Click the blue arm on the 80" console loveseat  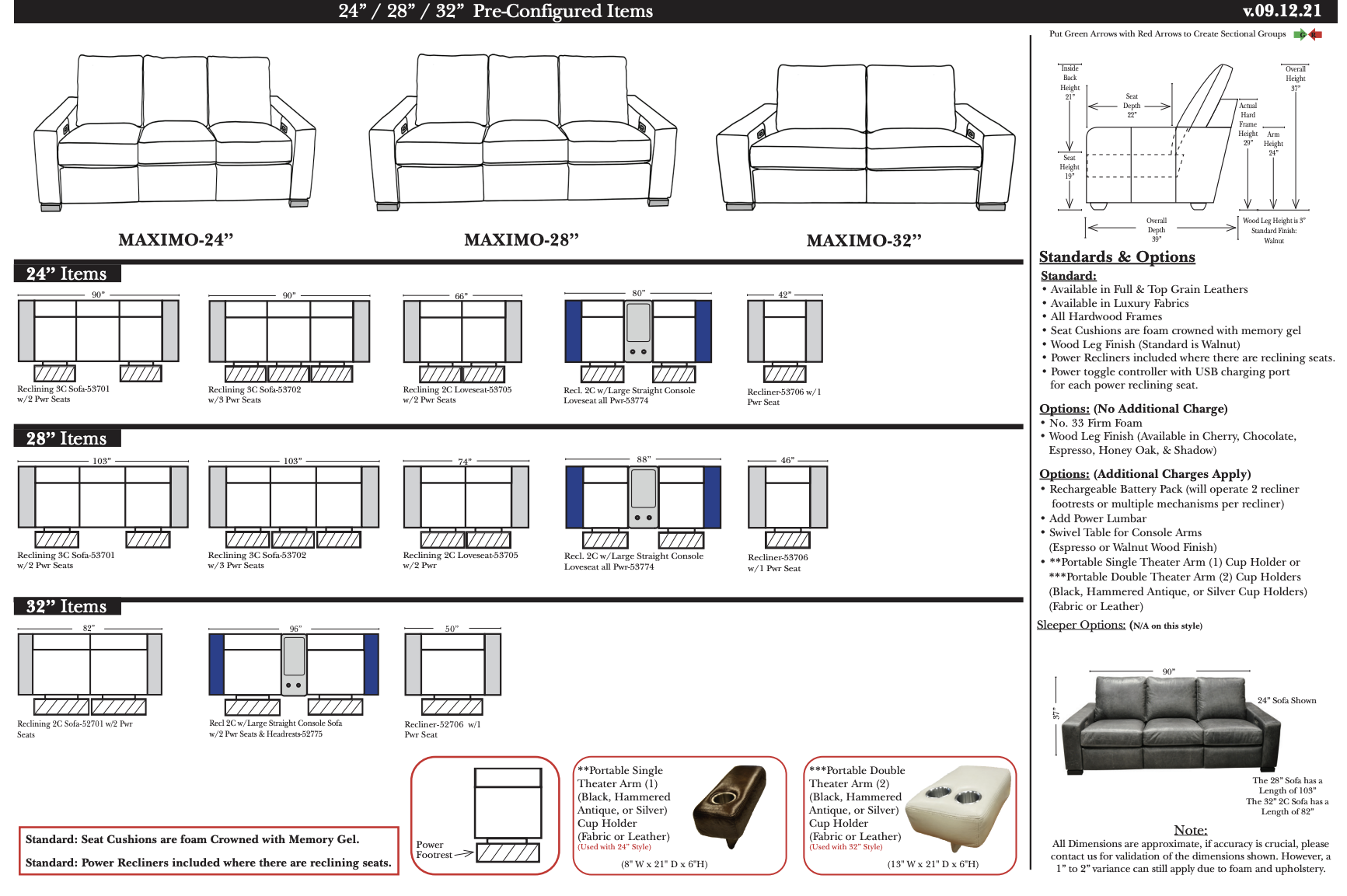[x=574, y=331]
